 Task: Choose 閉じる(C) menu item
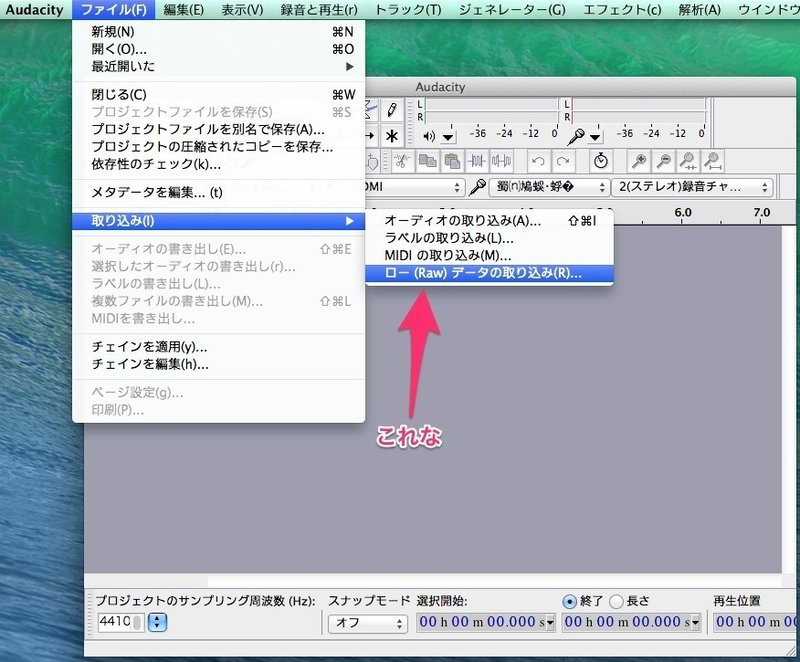219,94
